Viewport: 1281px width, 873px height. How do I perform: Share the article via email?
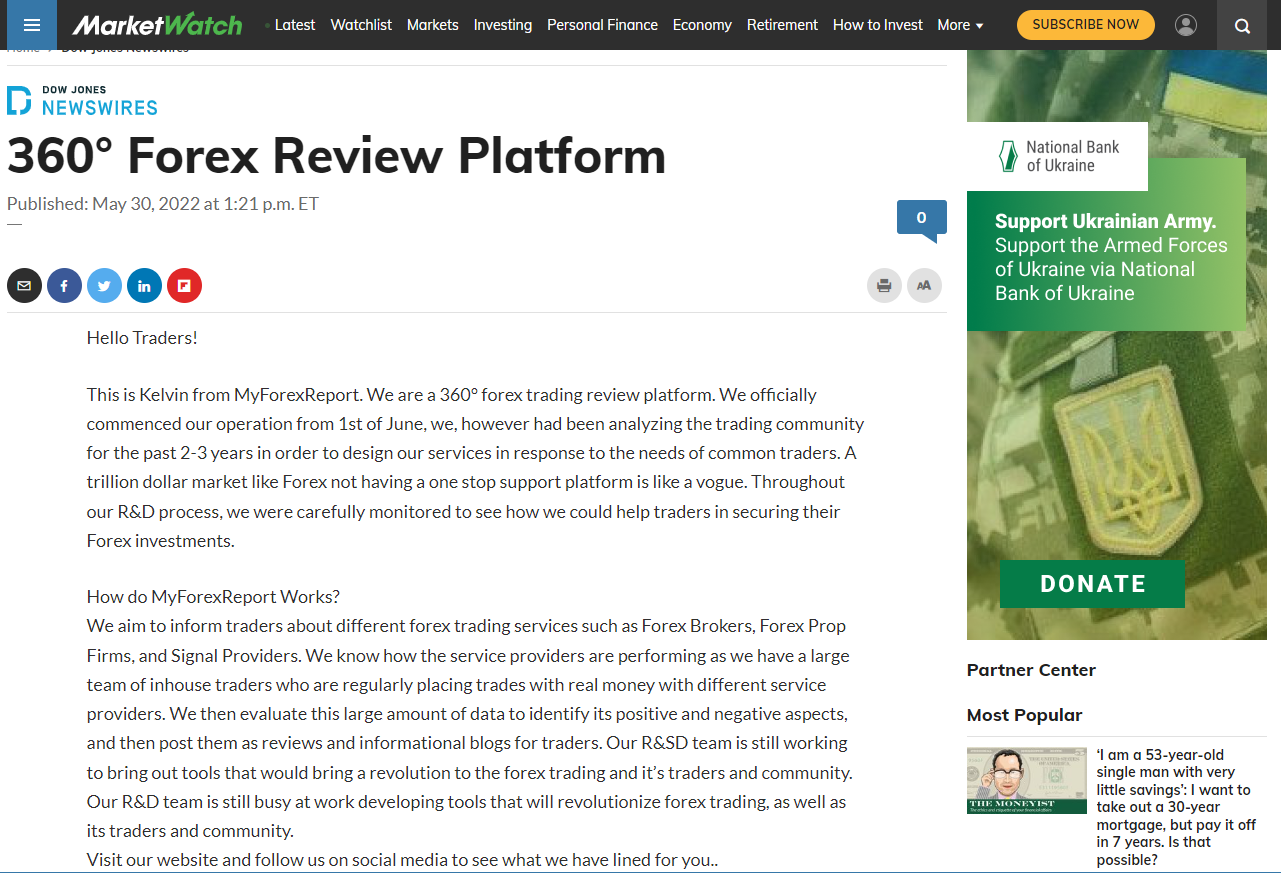click(24, 285)
